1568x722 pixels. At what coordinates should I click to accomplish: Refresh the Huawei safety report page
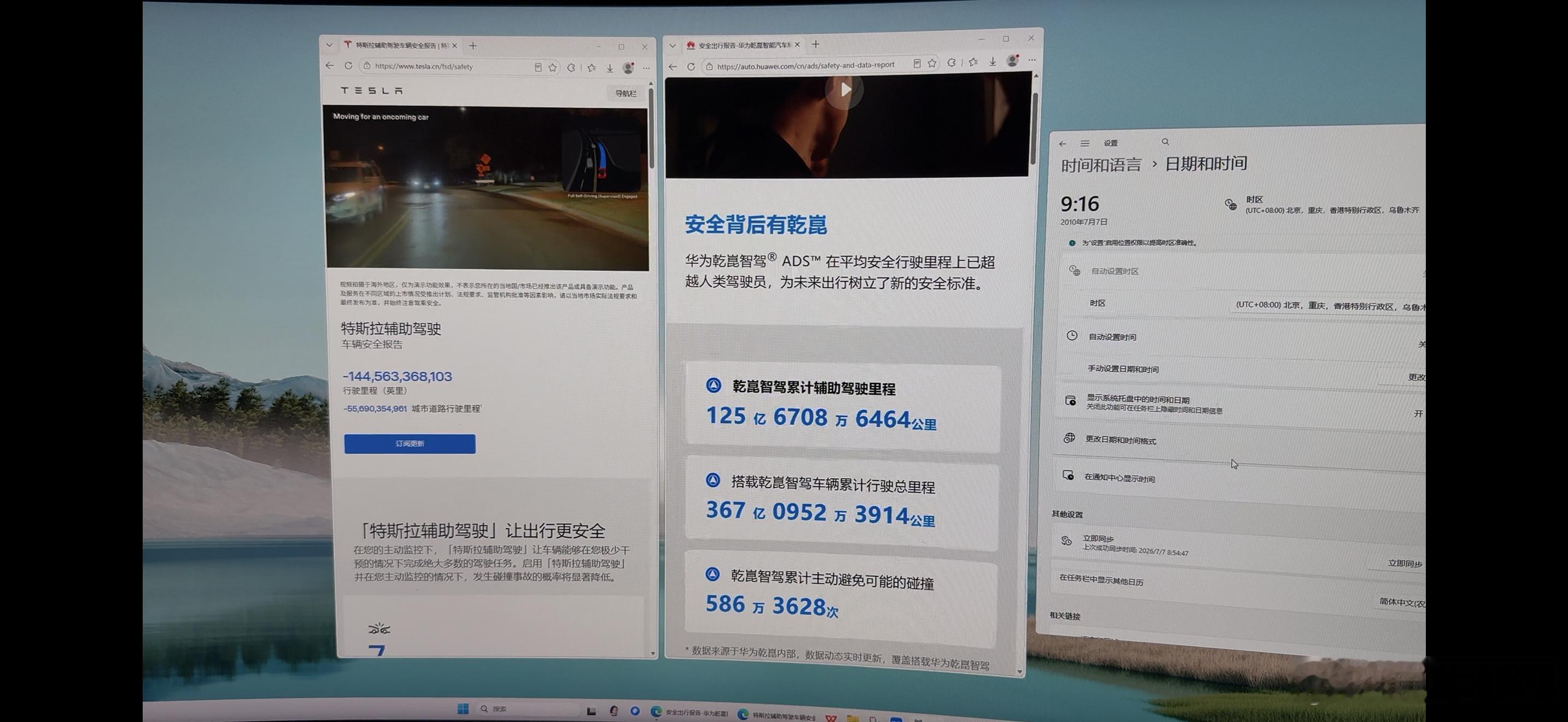tap(691, 66)
